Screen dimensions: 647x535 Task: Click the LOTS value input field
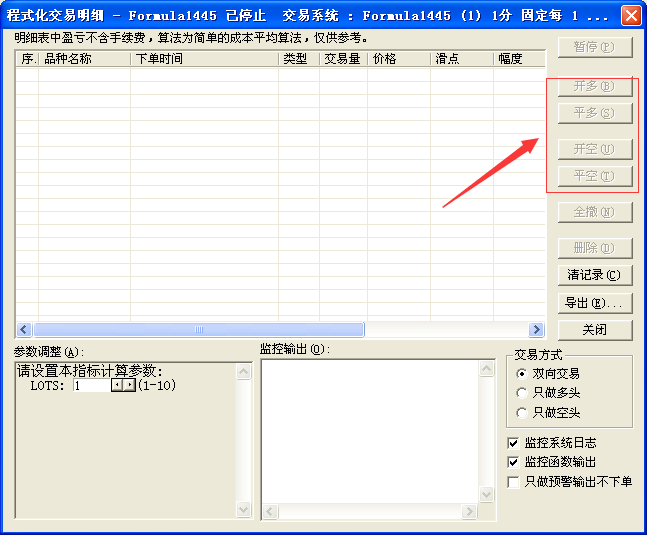(92, 386)
